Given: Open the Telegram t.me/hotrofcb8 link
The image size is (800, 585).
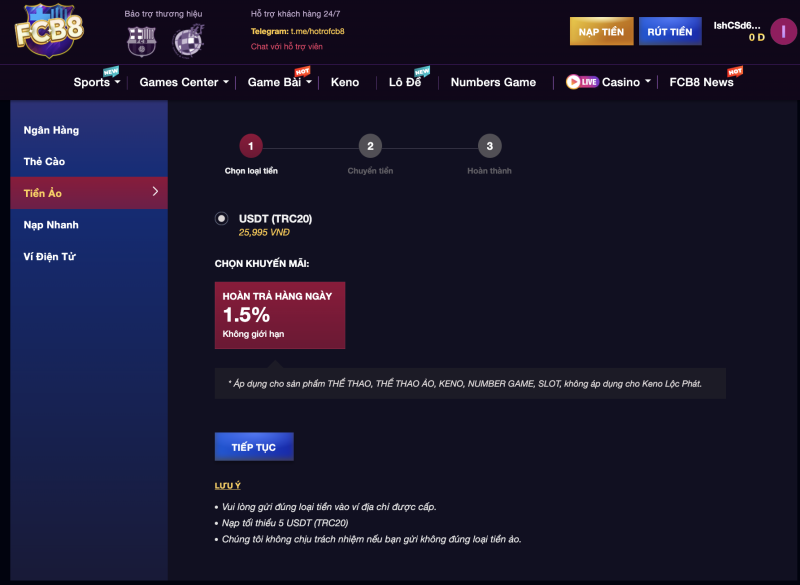Looking at the screenshot, I should pyautogui.click(x=317, y=31).
